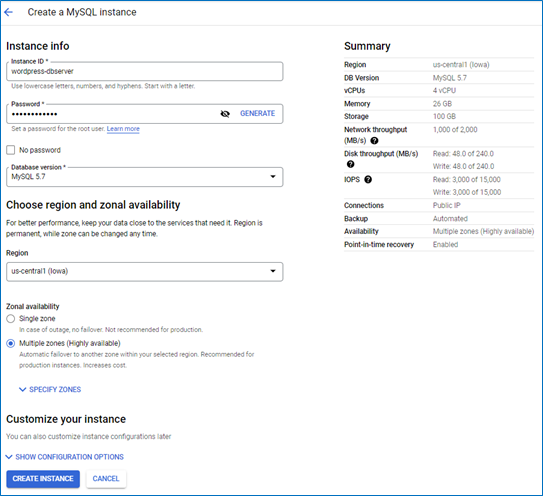This screenshot has width=543, height=496.
Task: Click the 1,000 of 2,000 throughput value
Action: point(455,130)
